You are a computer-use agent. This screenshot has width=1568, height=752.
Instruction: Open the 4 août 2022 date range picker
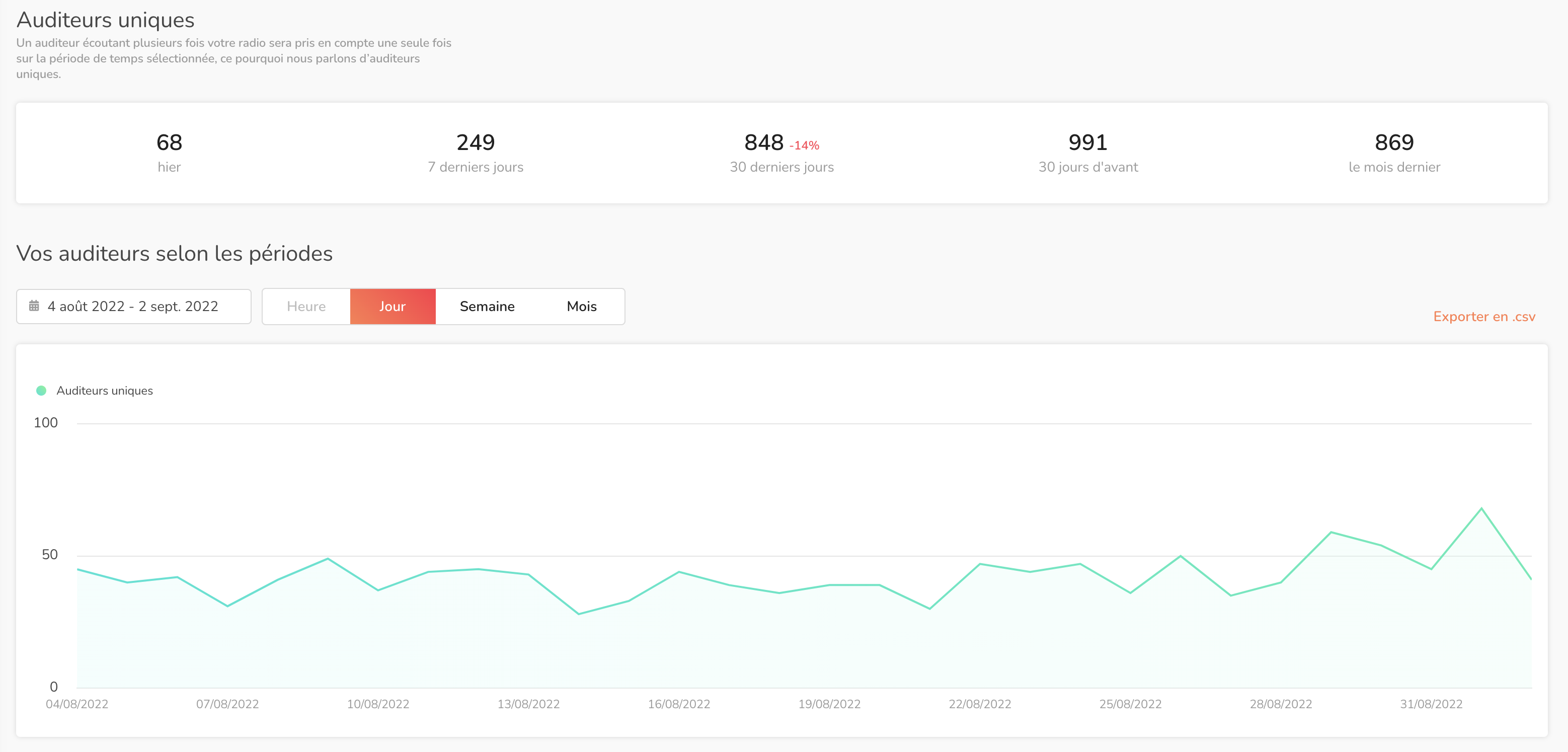(134, 306)
